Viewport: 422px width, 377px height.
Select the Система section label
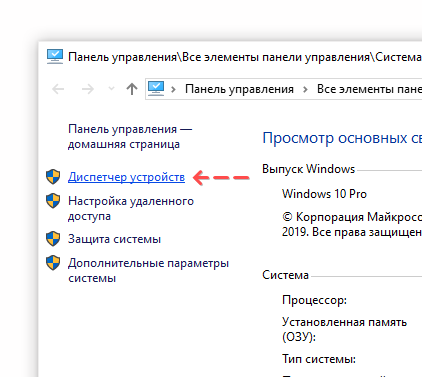285,275
